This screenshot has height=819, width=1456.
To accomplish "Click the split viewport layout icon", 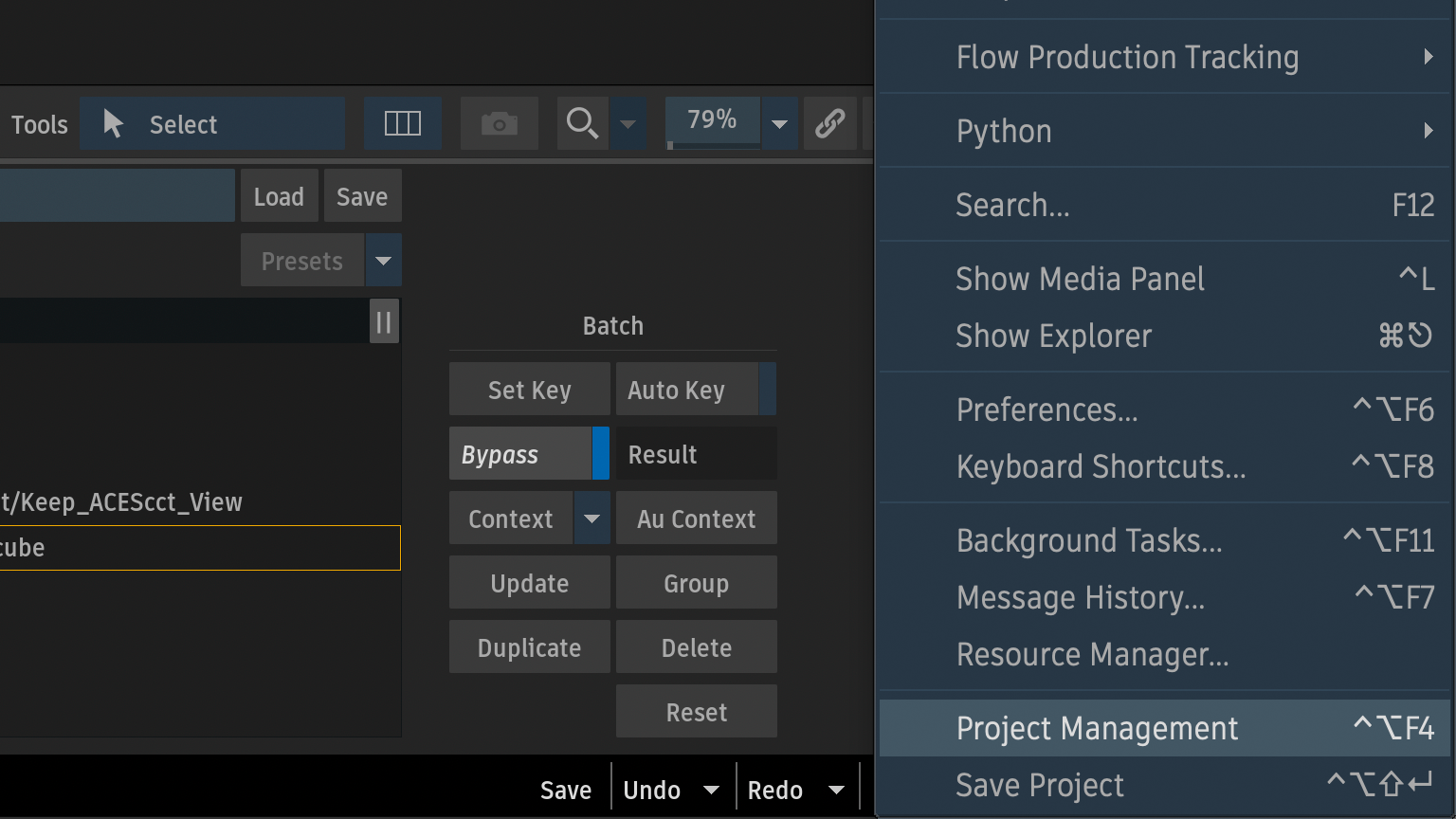I will 402,124.
